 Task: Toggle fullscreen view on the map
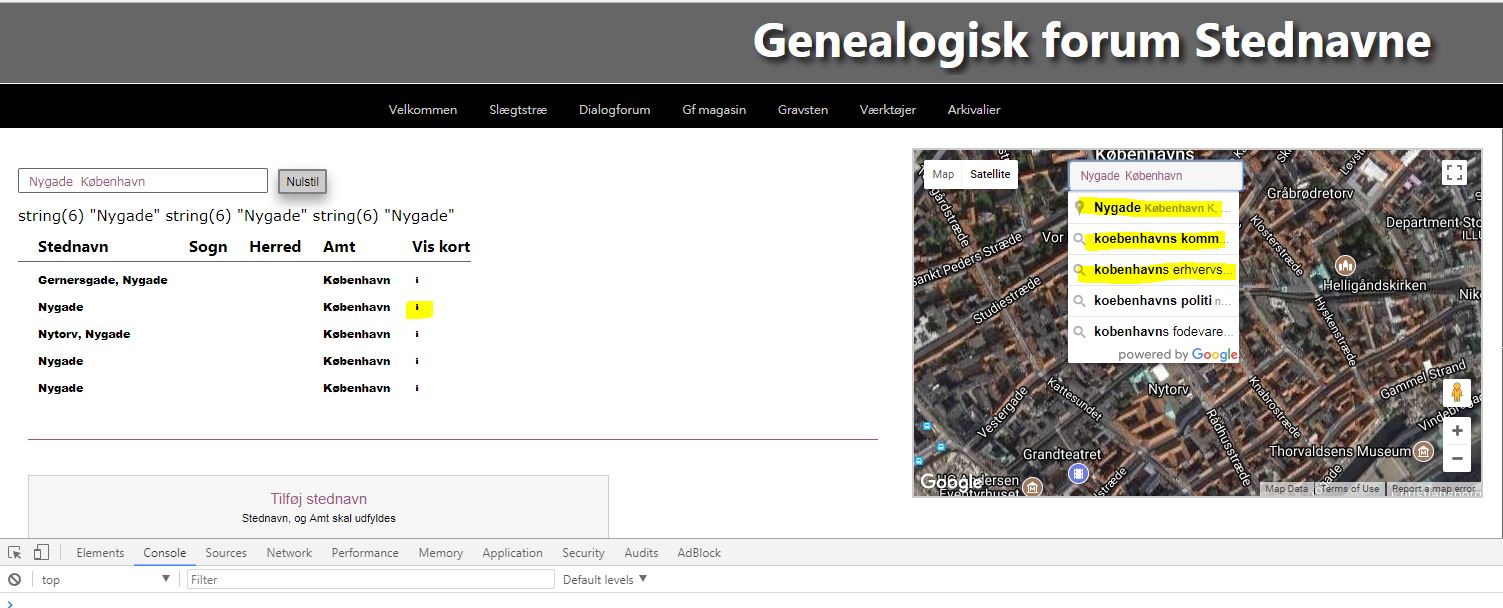(1454, 172)
